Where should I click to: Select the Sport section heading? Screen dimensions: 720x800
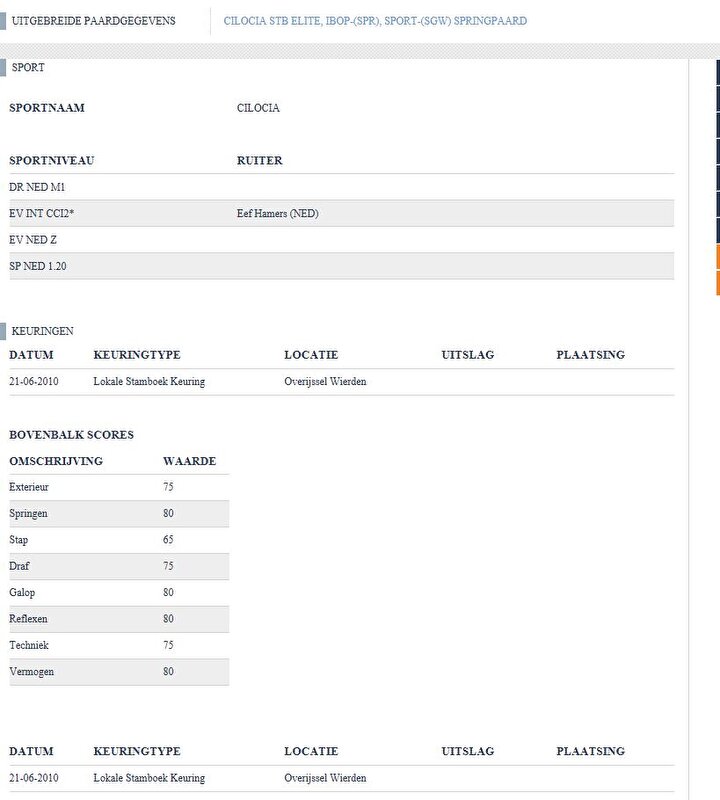[28, 68]
